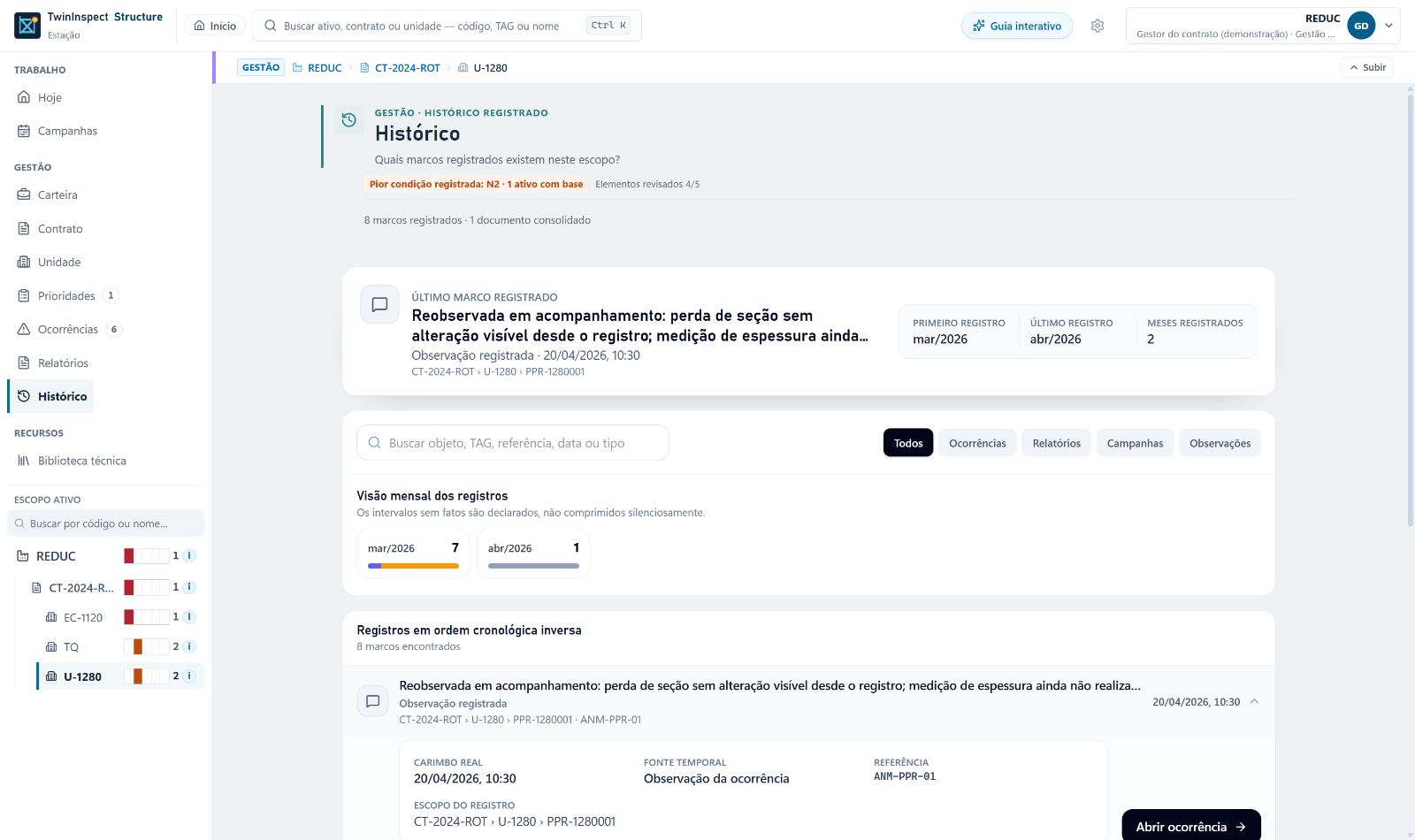Click the REDUC condition color bar
Screen dimensions: 1415x840
coord(147,556)
